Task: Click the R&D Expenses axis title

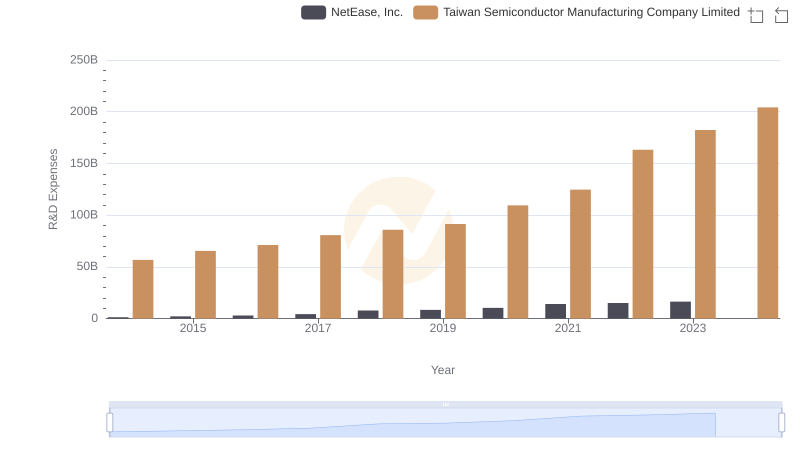Action: pyautogui.click(x=53, y=189)
